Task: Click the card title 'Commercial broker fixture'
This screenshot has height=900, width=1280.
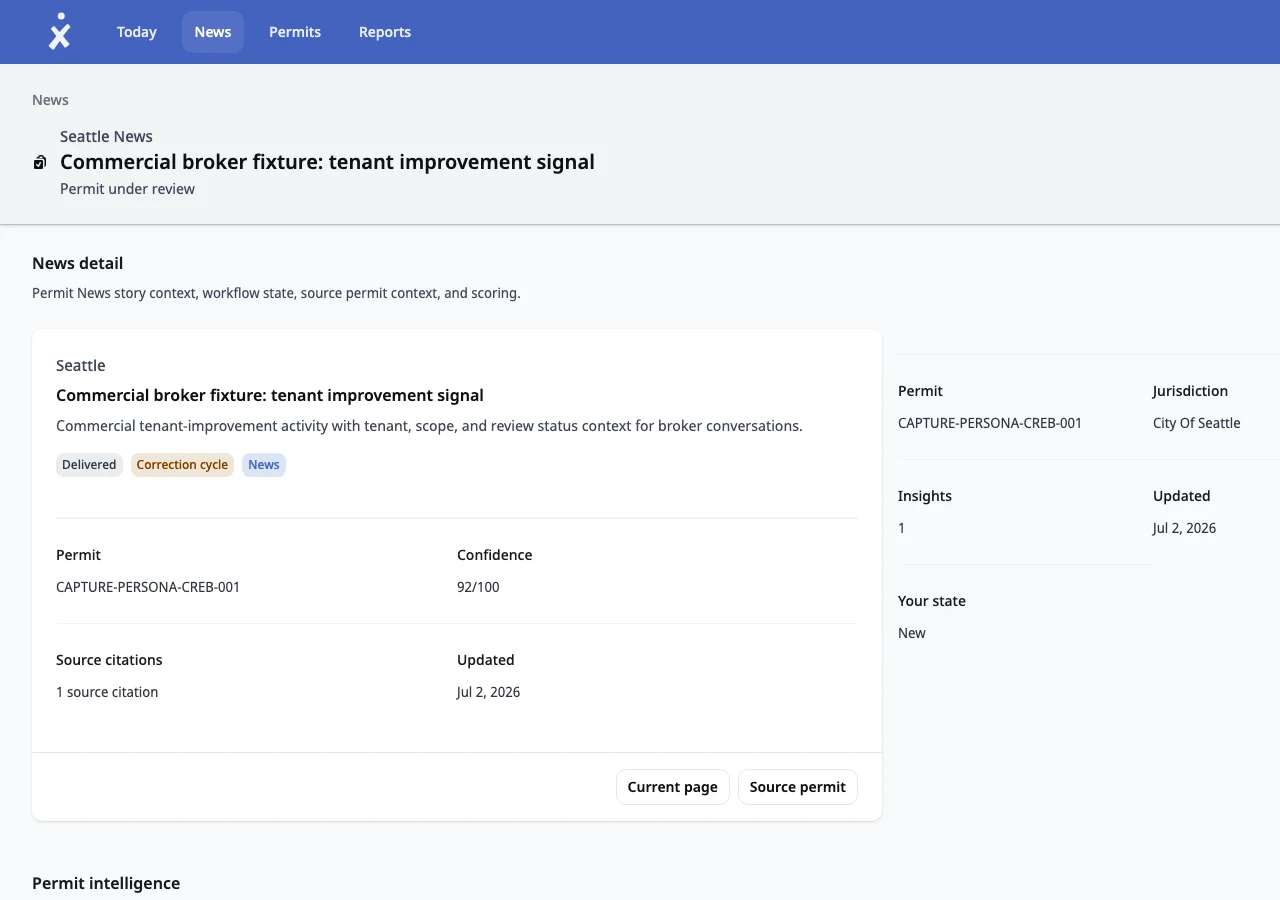Action: point(270,395)
